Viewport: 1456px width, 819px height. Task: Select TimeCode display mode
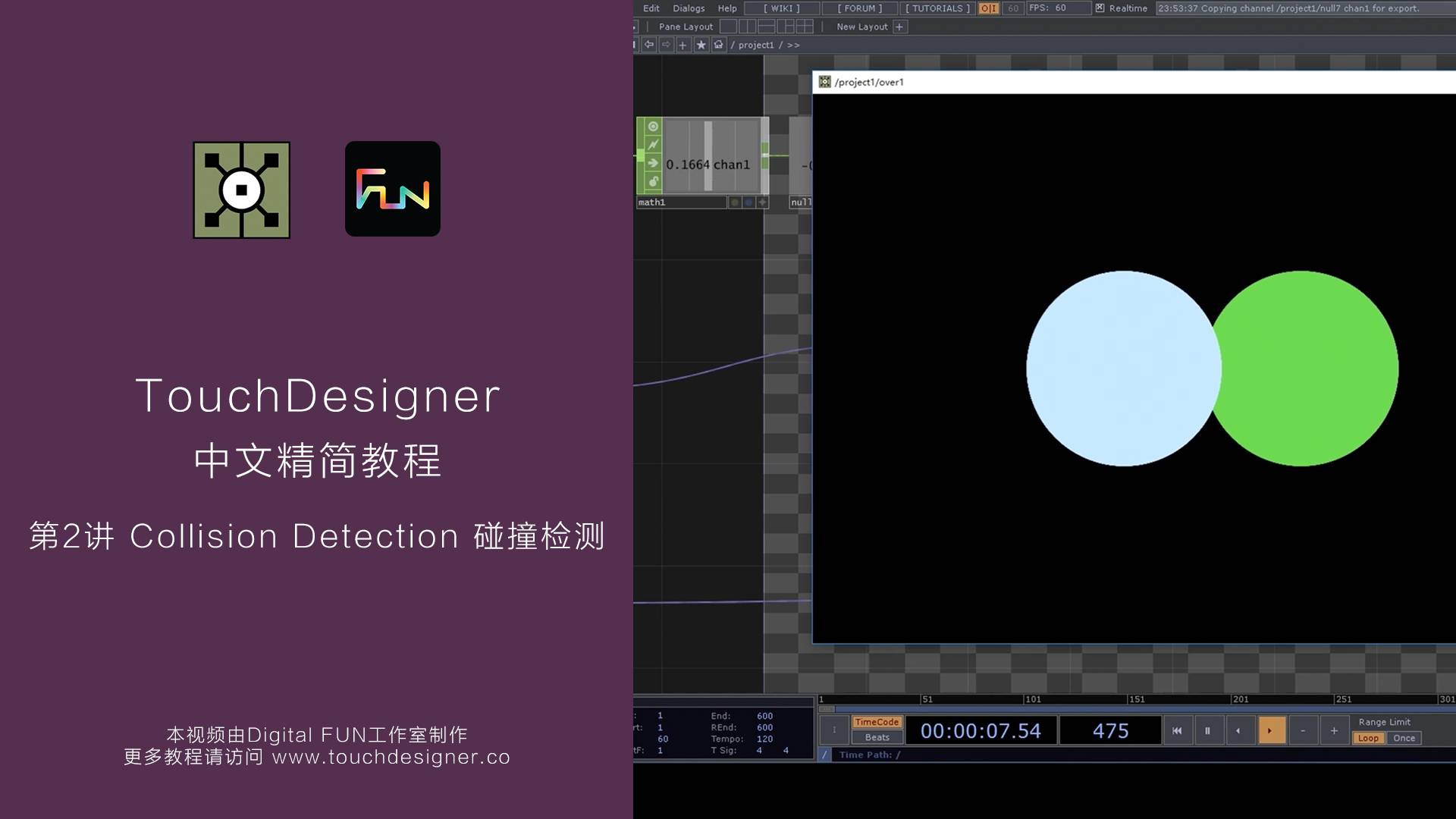[x=877, y=722]
